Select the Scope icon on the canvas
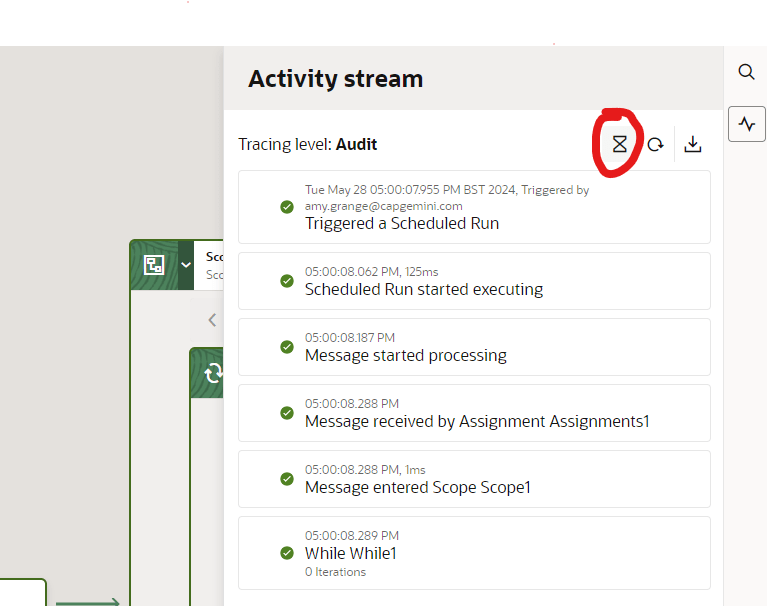Image resolution: width=767 pixels, height=606 pixels. tap(154, 265)
